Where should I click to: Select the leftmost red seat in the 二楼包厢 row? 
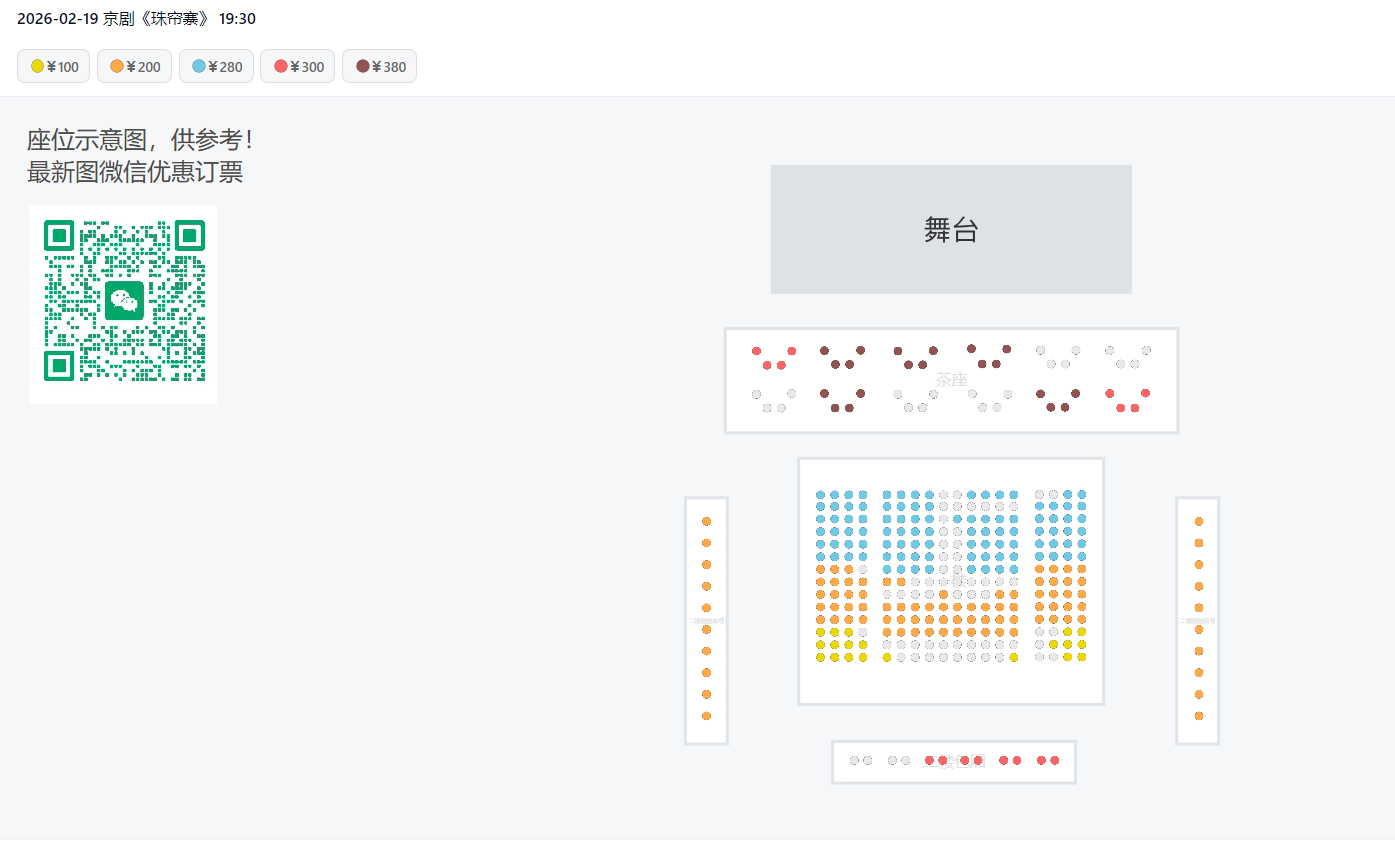click(x=929, y=760)
